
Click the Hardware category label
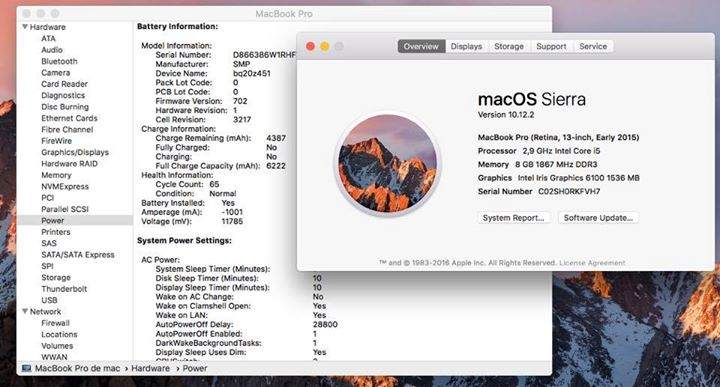47,27
